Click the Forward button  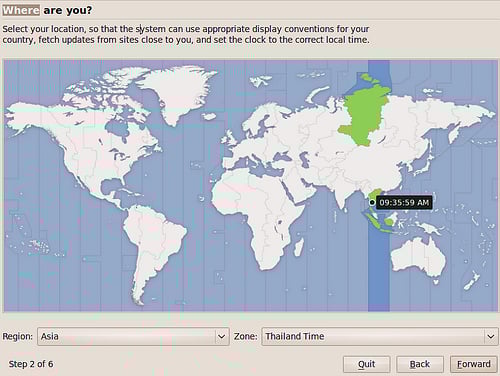coord(473,364)
